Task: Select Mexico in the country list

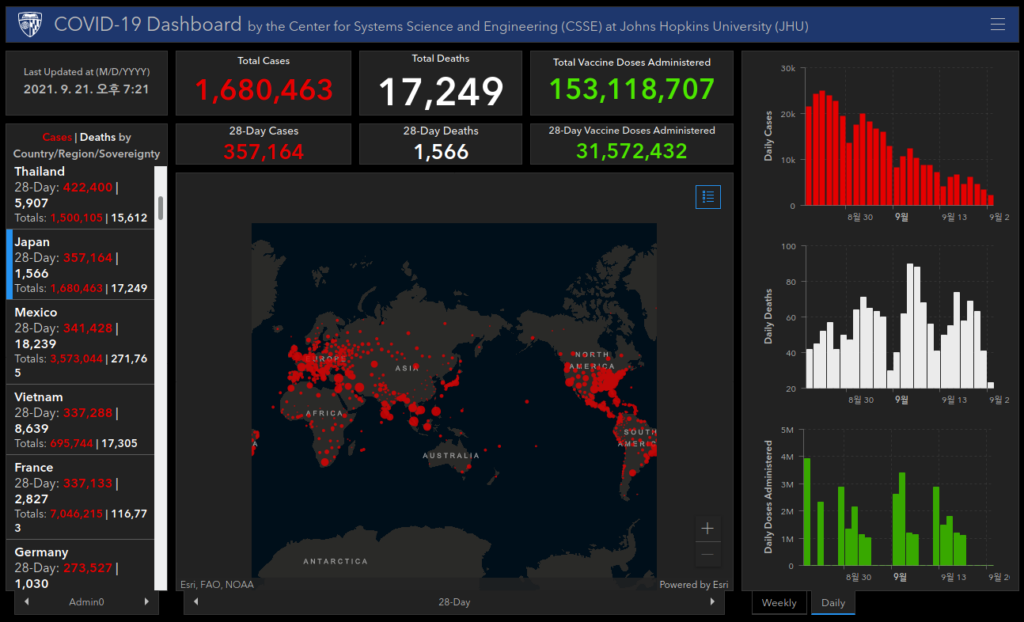Action: click(80, 342)
